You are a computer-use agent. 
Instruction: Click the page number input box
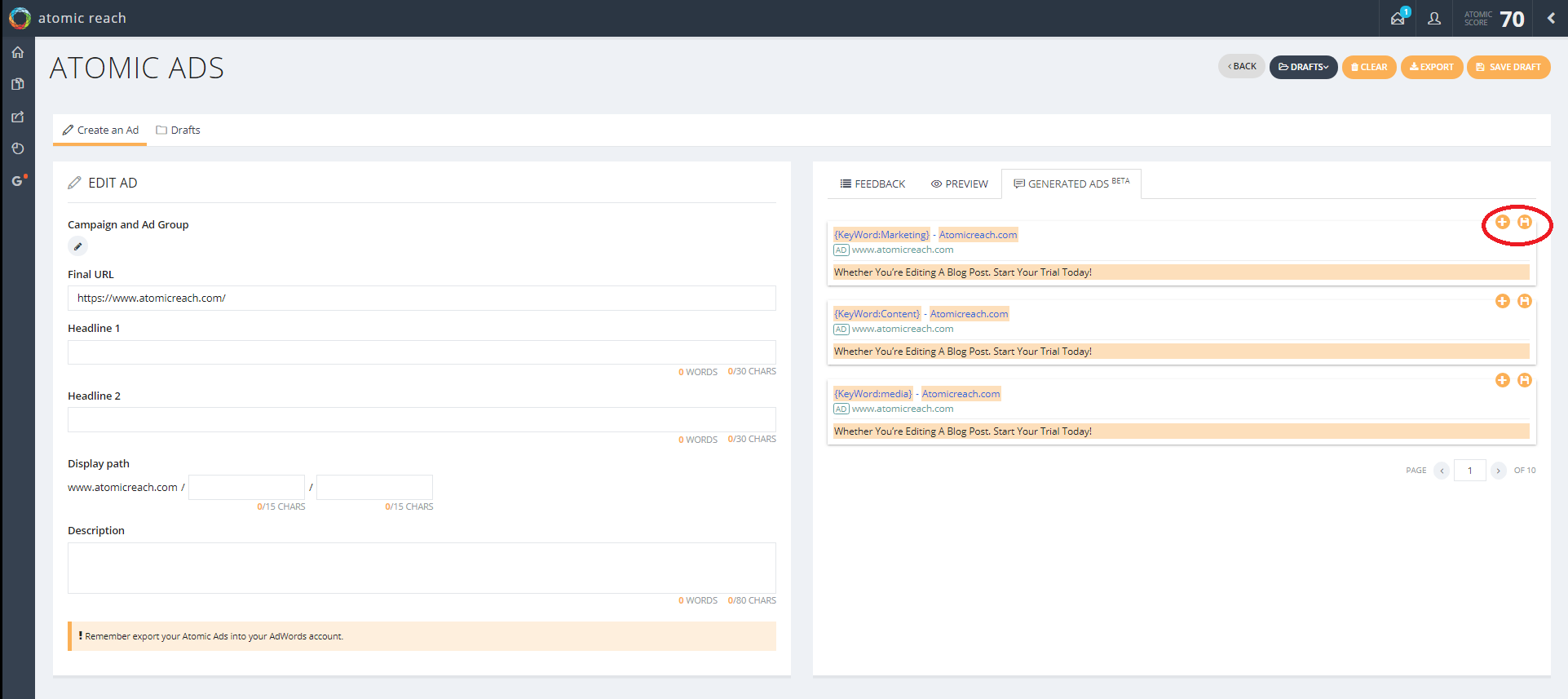pos(1470,471)
